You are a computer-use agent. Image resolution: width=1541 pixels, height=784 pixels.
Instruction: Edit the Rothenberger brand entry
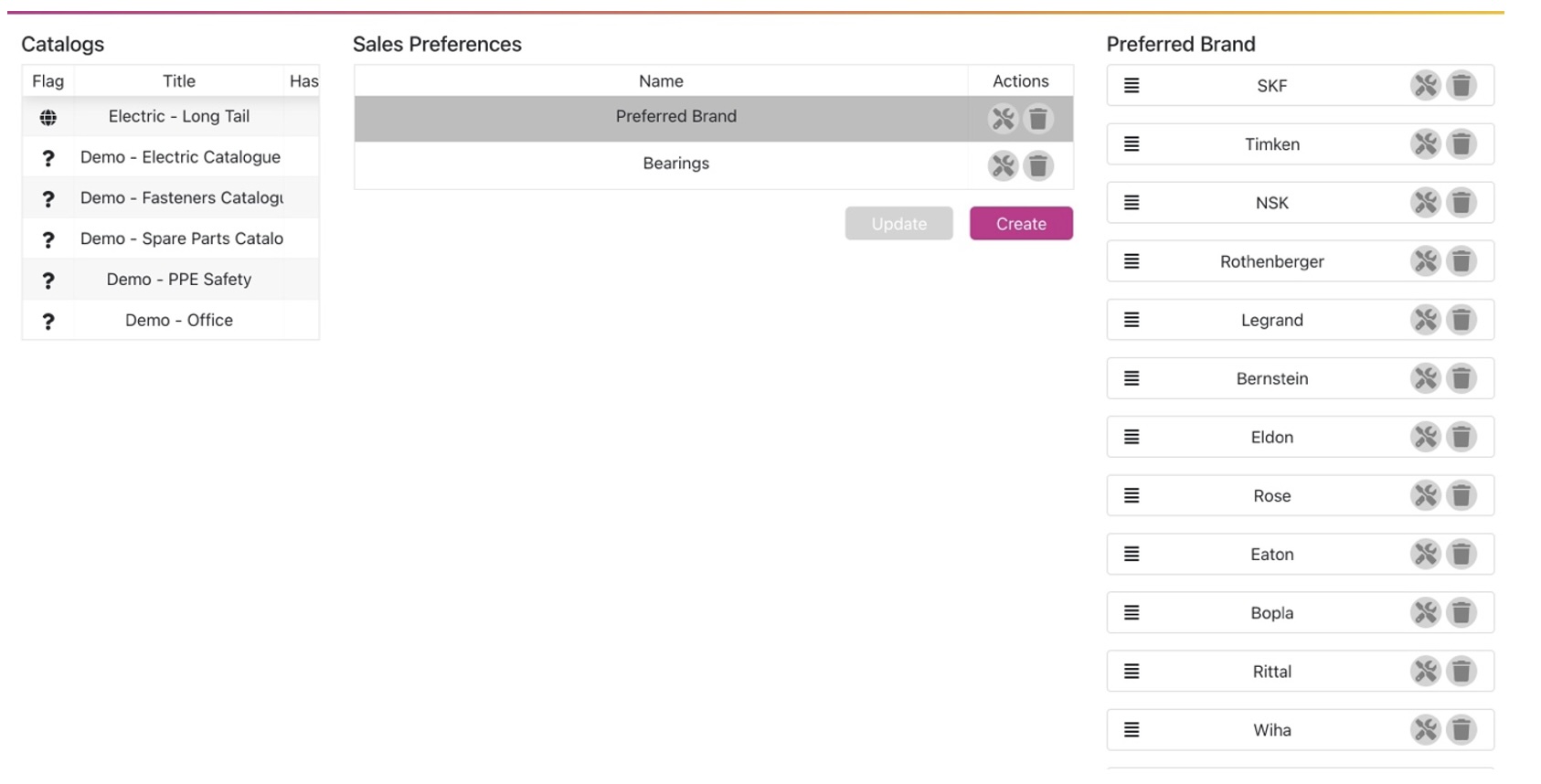coord(1425,260)
